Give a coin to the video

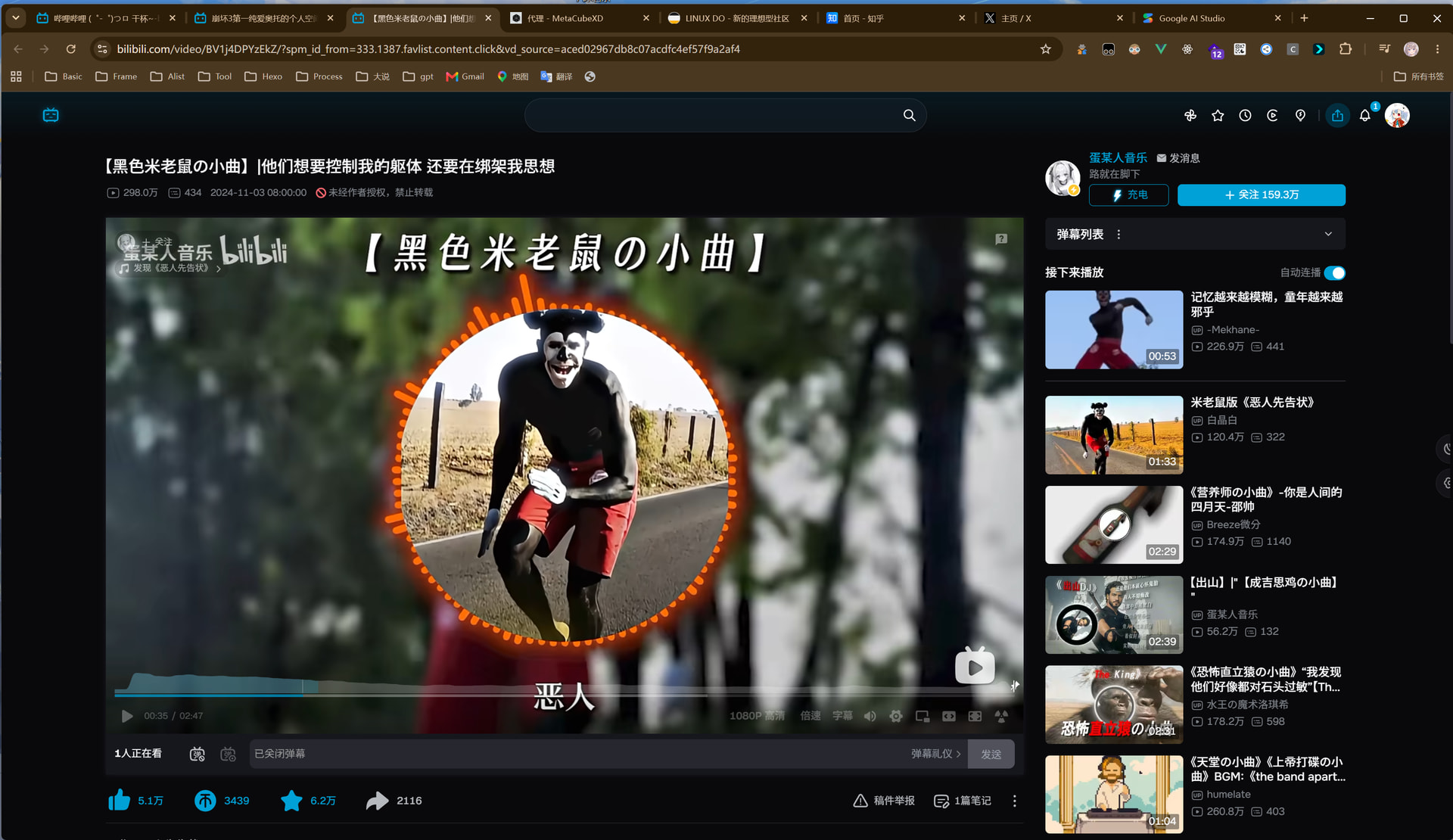(204, 801)
